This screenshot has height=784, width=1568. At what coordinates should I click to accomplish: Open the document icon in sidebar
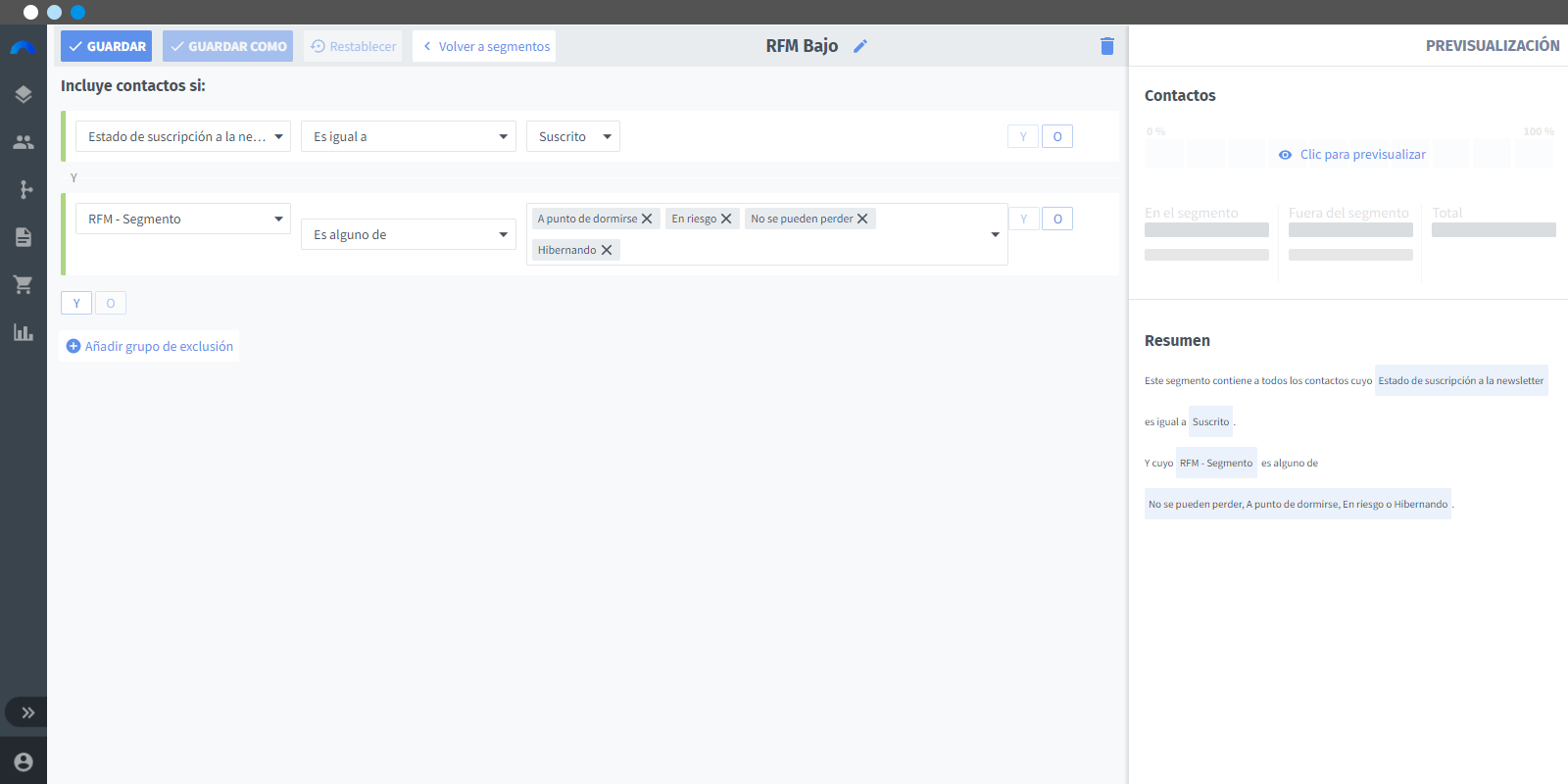point(24,237)
